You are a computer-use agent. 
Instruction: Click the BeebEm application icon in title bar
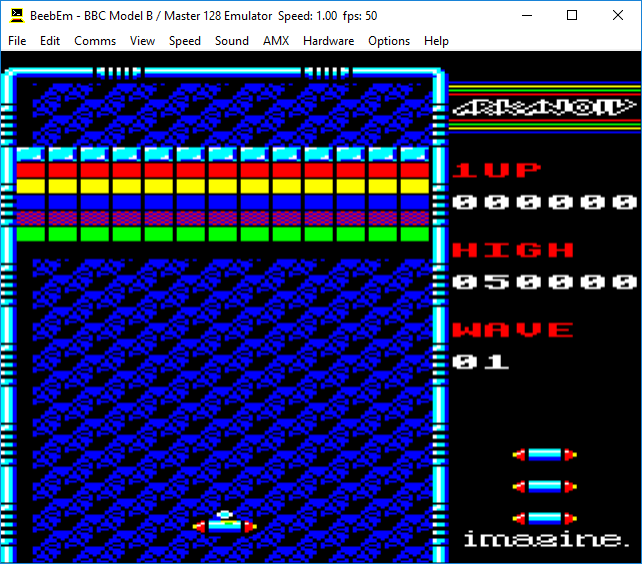[x=17, y=16]
